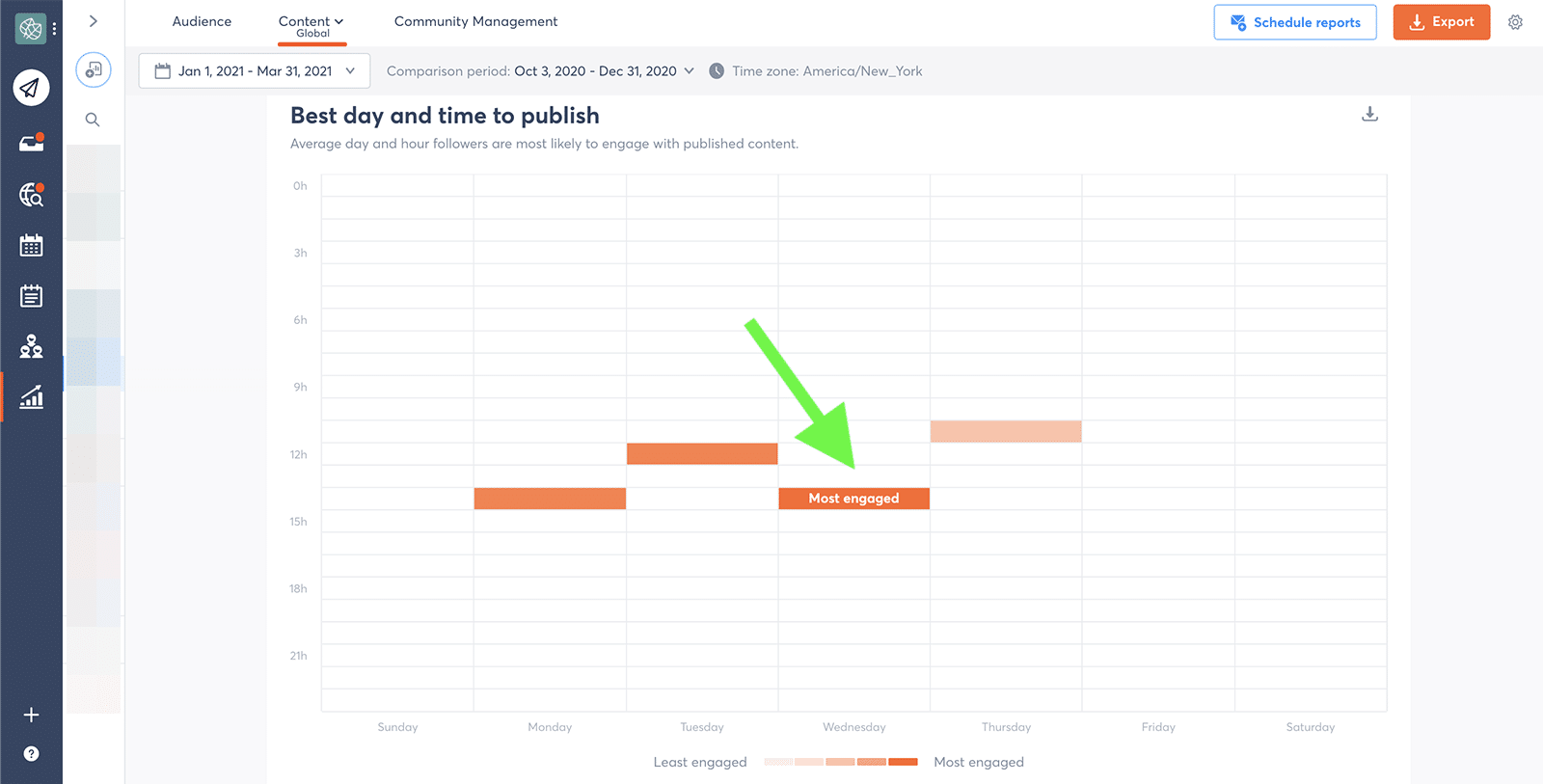Click the Friday axis label
The height and width of the screenshot is (784, 1543).
tap(1158, 727)
